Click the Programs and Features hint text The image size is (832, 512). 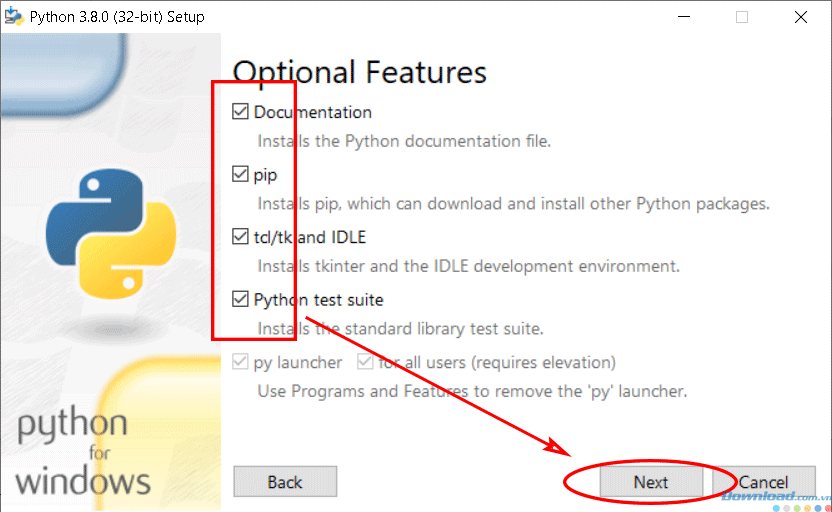tap(472, 391)
